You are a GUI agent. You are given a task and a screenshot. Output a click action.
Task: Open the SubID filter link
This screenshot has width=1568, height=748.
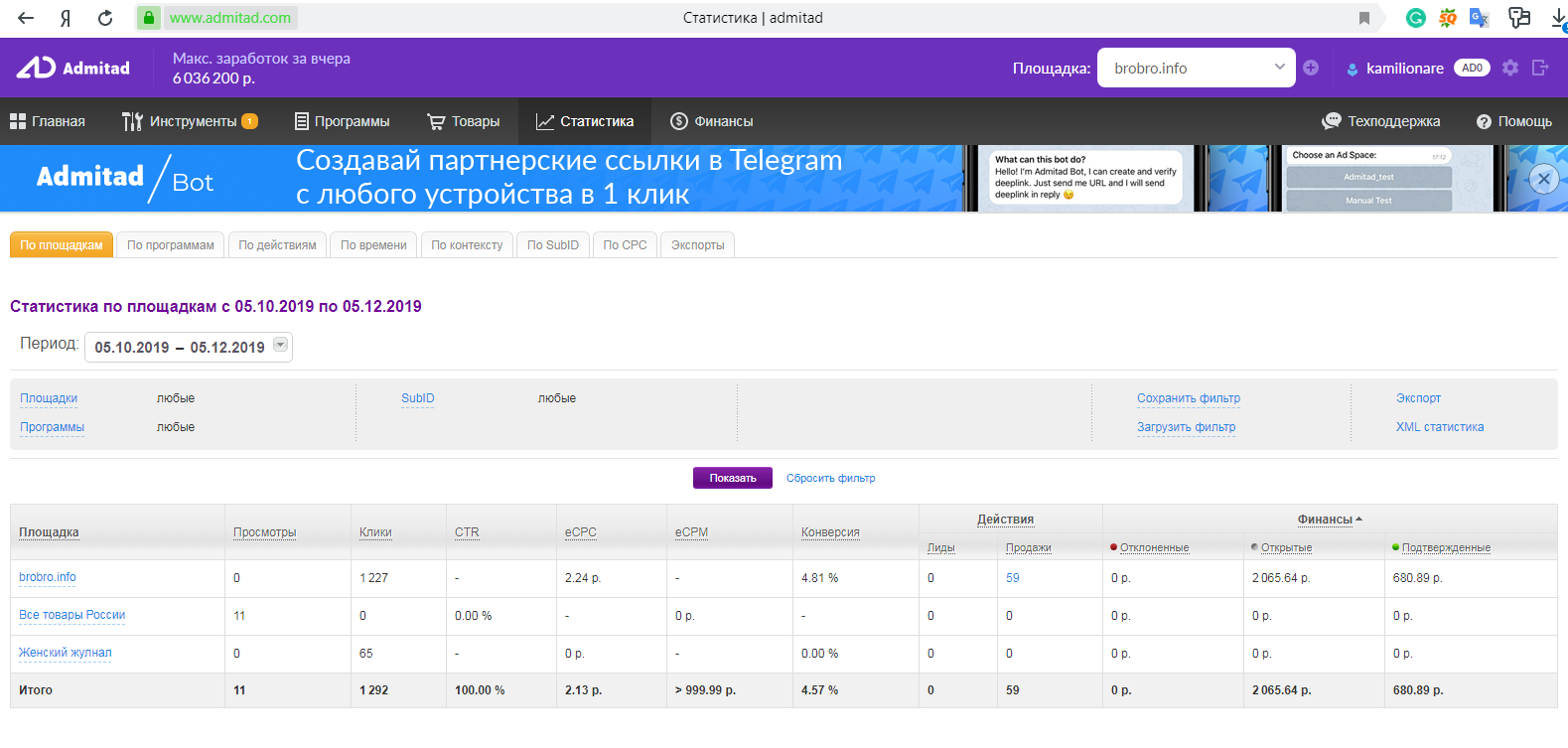point(418,398)
